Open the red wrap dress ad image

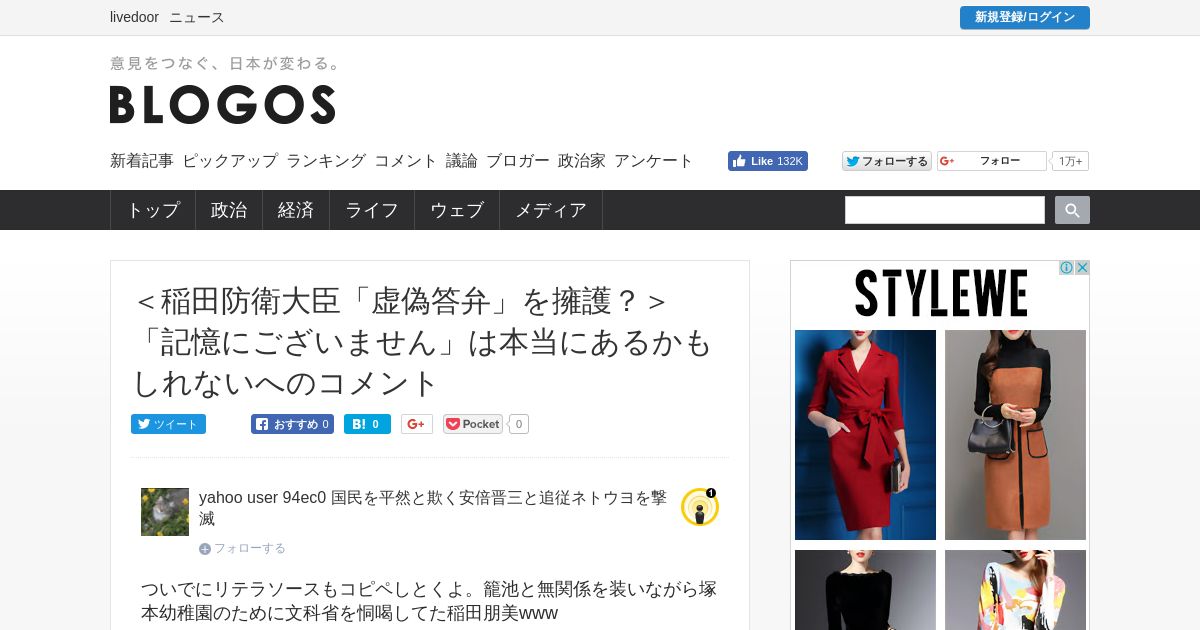point(865,435)
